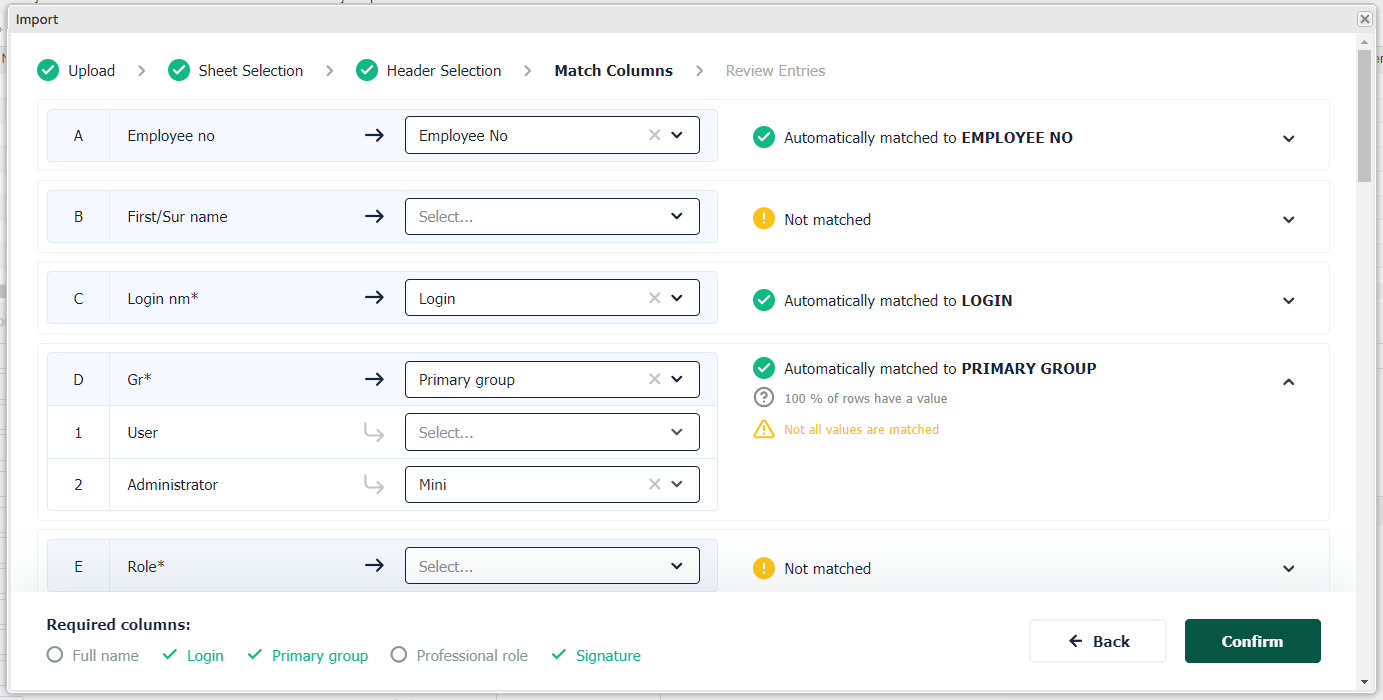Viewport: 1383px width, 700px height.
Task: Click the green check beside EMPLOYEE NO match
Action: [x=764, y=137]
